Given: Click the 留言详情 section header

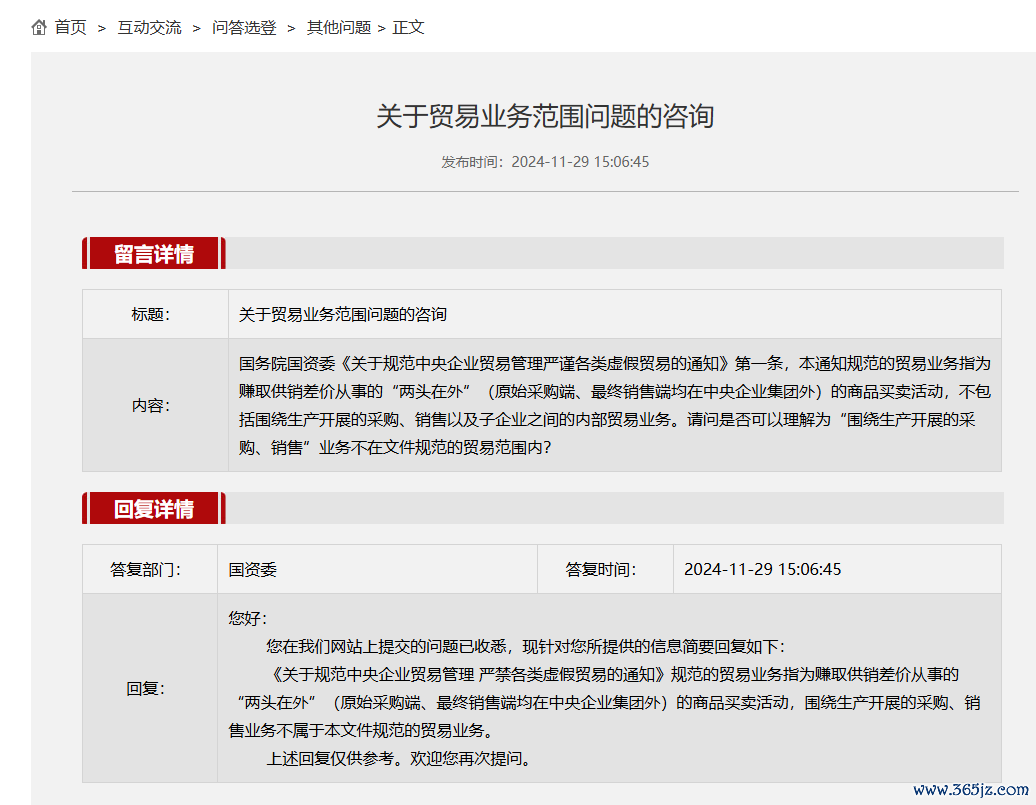Looking at the screenshot, I should click(x=154, y=253).
